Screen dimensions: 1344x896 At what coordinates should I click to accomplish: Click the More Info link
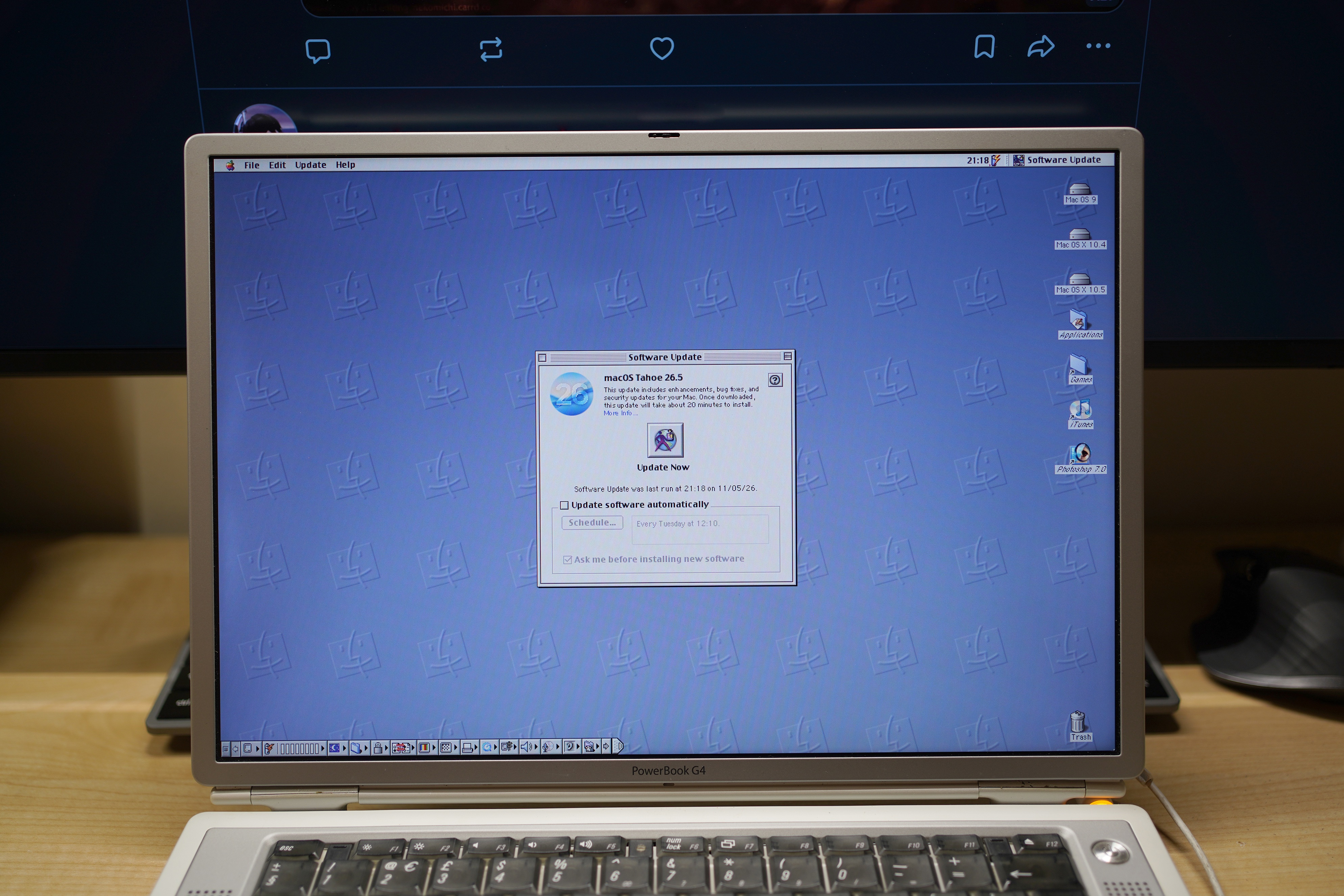(620, 413)
